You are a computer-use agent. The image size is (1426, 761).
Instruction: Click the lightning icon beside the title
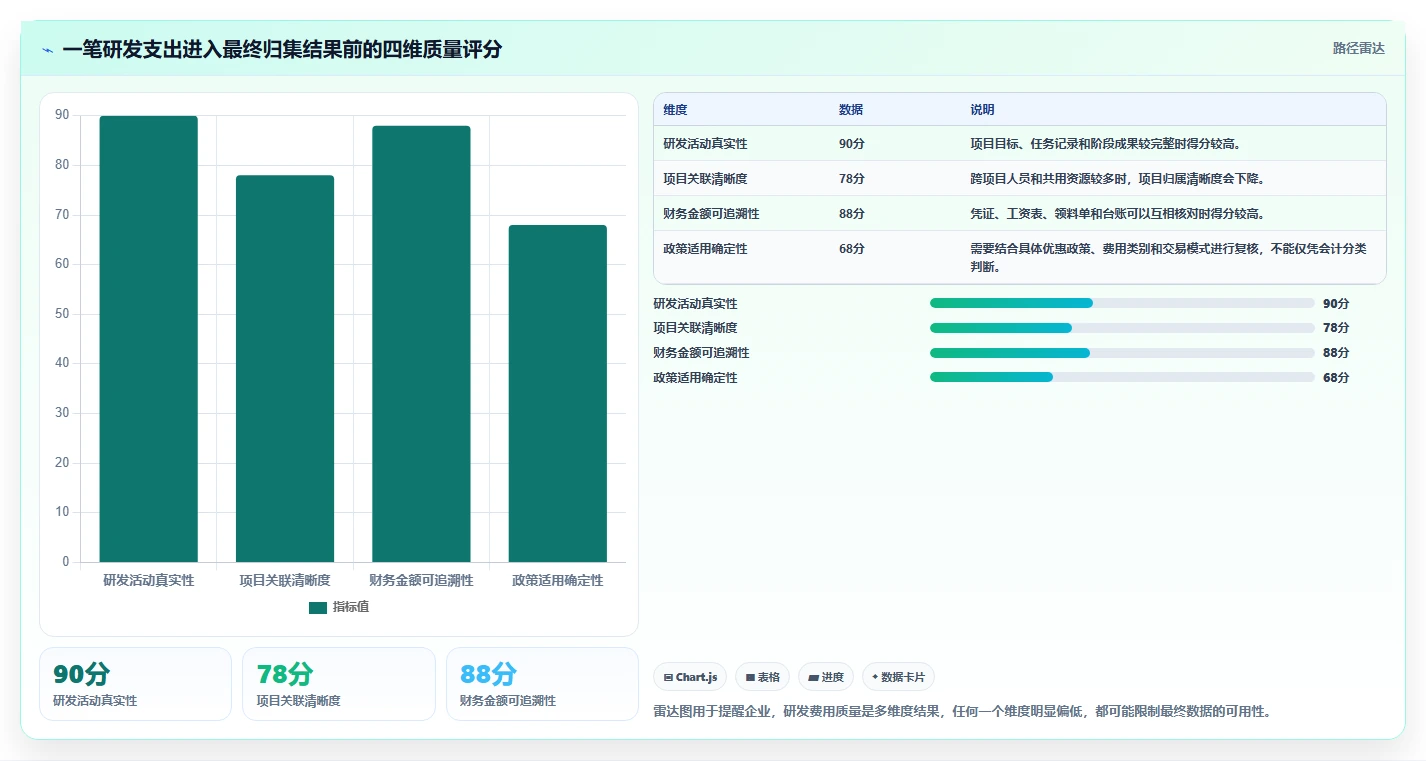[x=48, y=50]
